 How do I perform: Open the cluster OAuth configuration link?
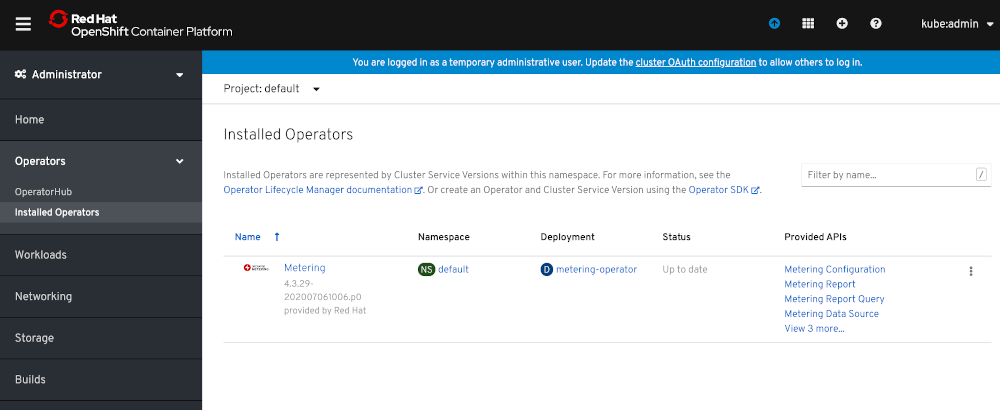[695, 62]
